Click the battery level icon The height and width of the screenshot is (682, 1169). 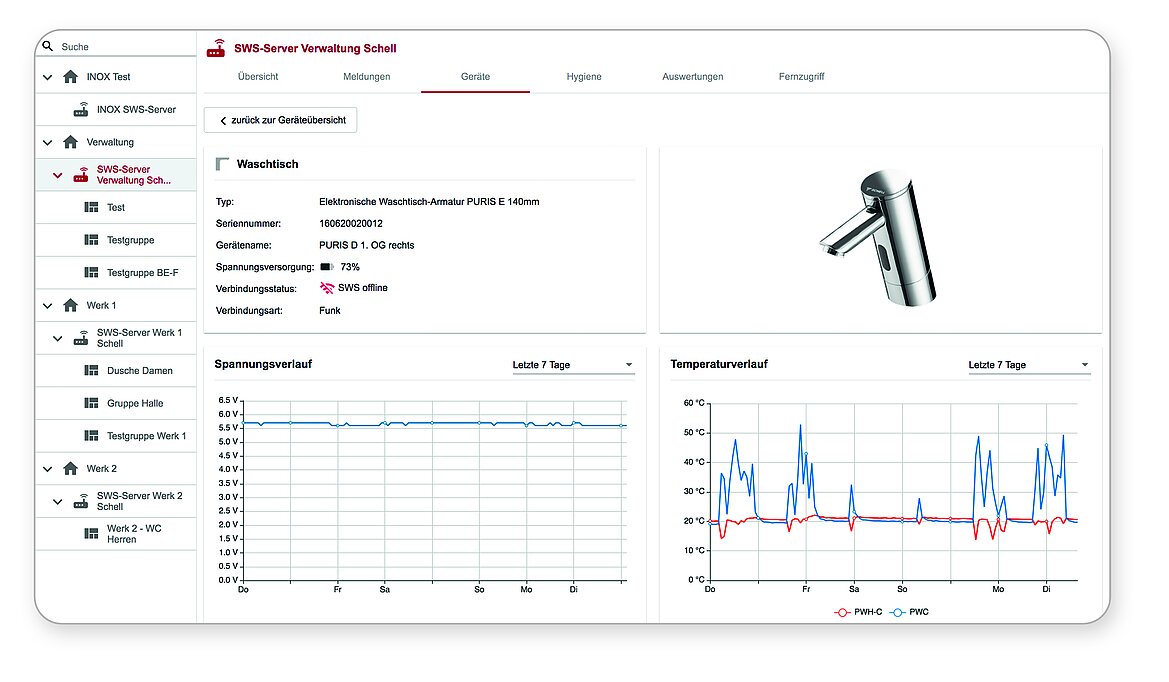click(x=327, y=268)
